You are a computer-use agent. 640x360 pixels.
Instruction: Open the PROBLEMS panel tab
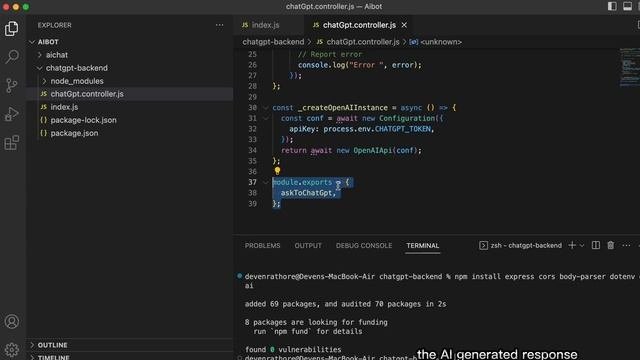tap(262, 246)
